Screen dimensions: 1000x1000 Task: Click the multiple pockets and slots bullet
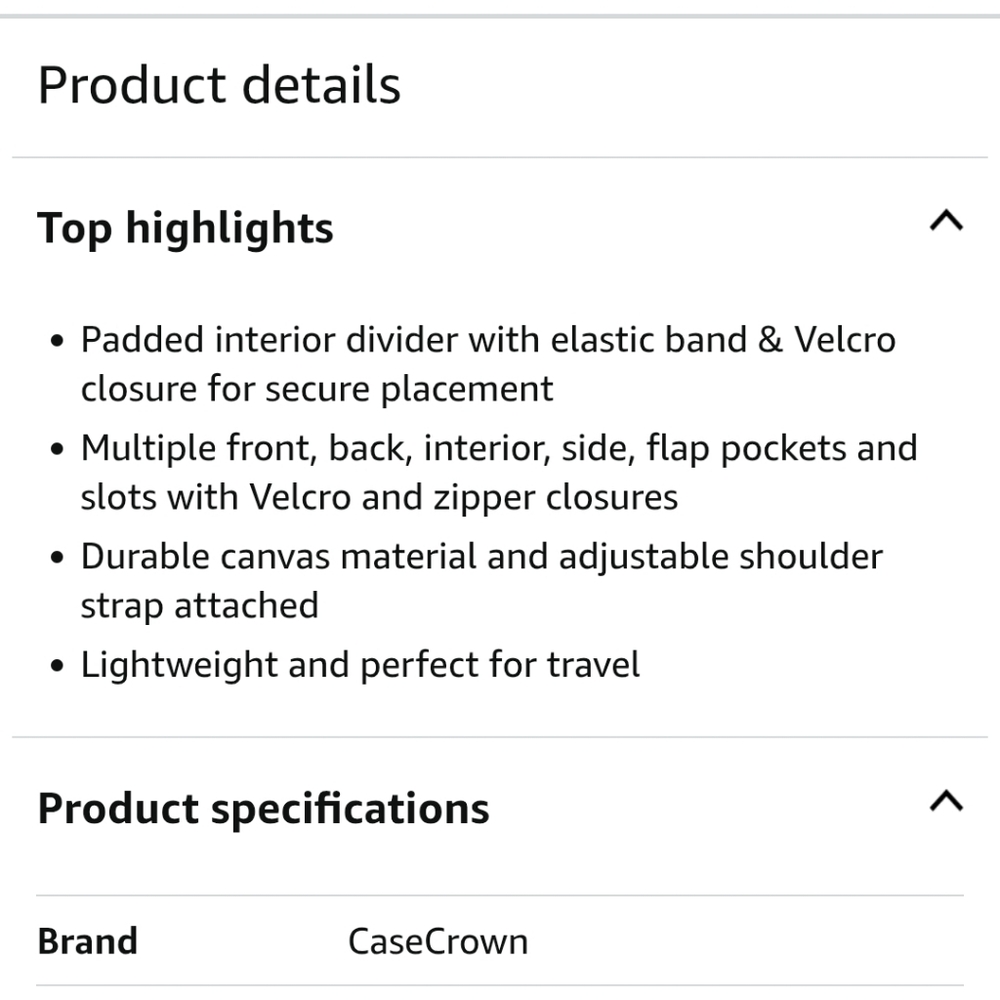(x=499, y=472)
